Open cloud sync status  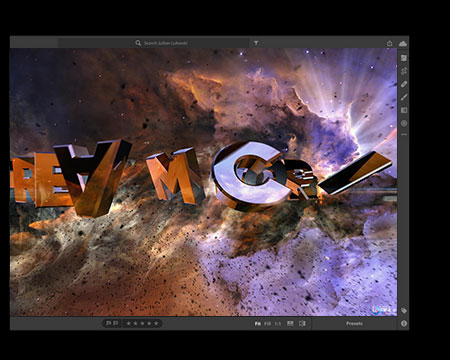click(403, 43)
